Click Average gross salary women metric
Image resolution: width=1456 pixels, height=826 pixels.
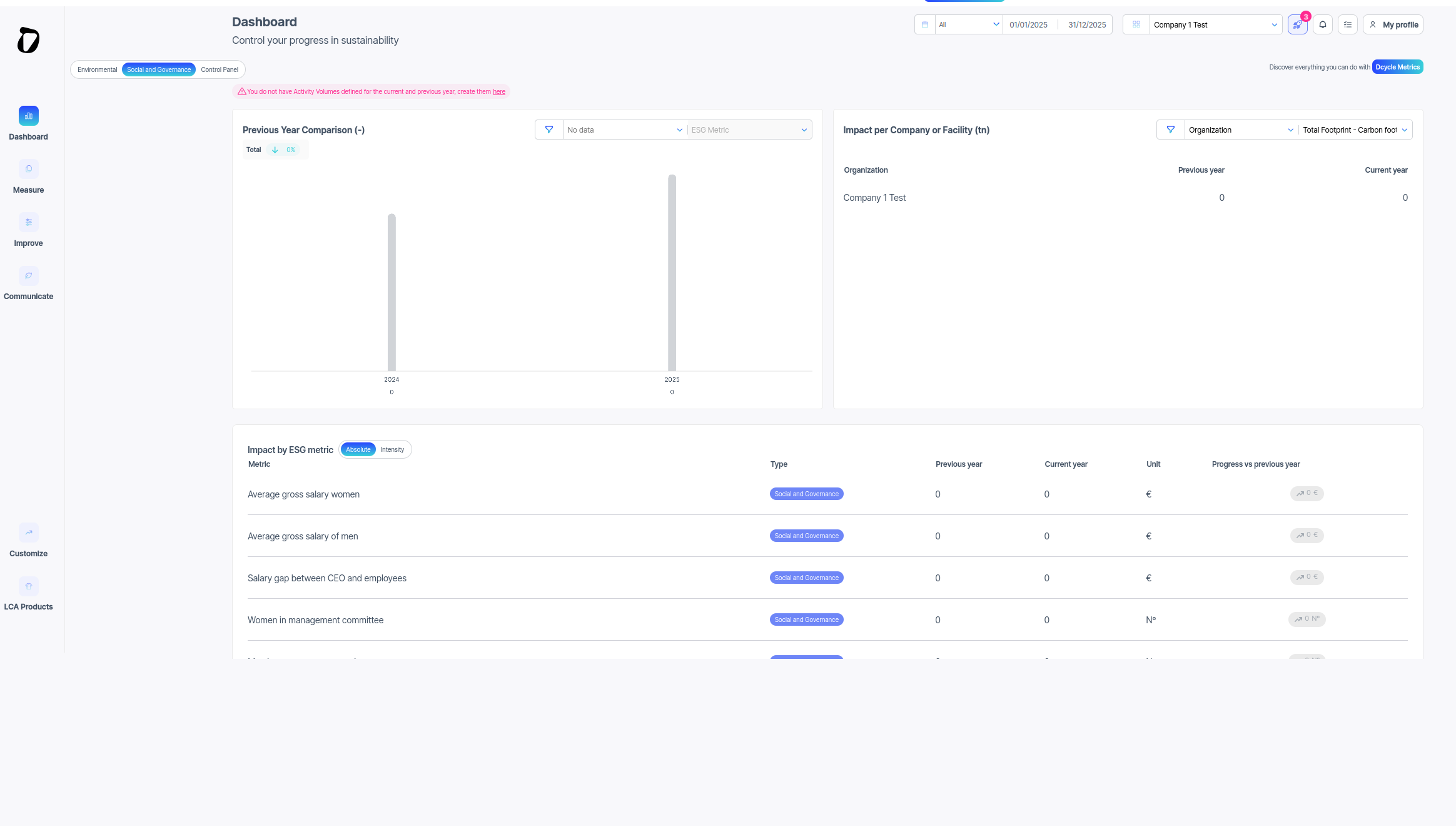click(x=303, y=494)
